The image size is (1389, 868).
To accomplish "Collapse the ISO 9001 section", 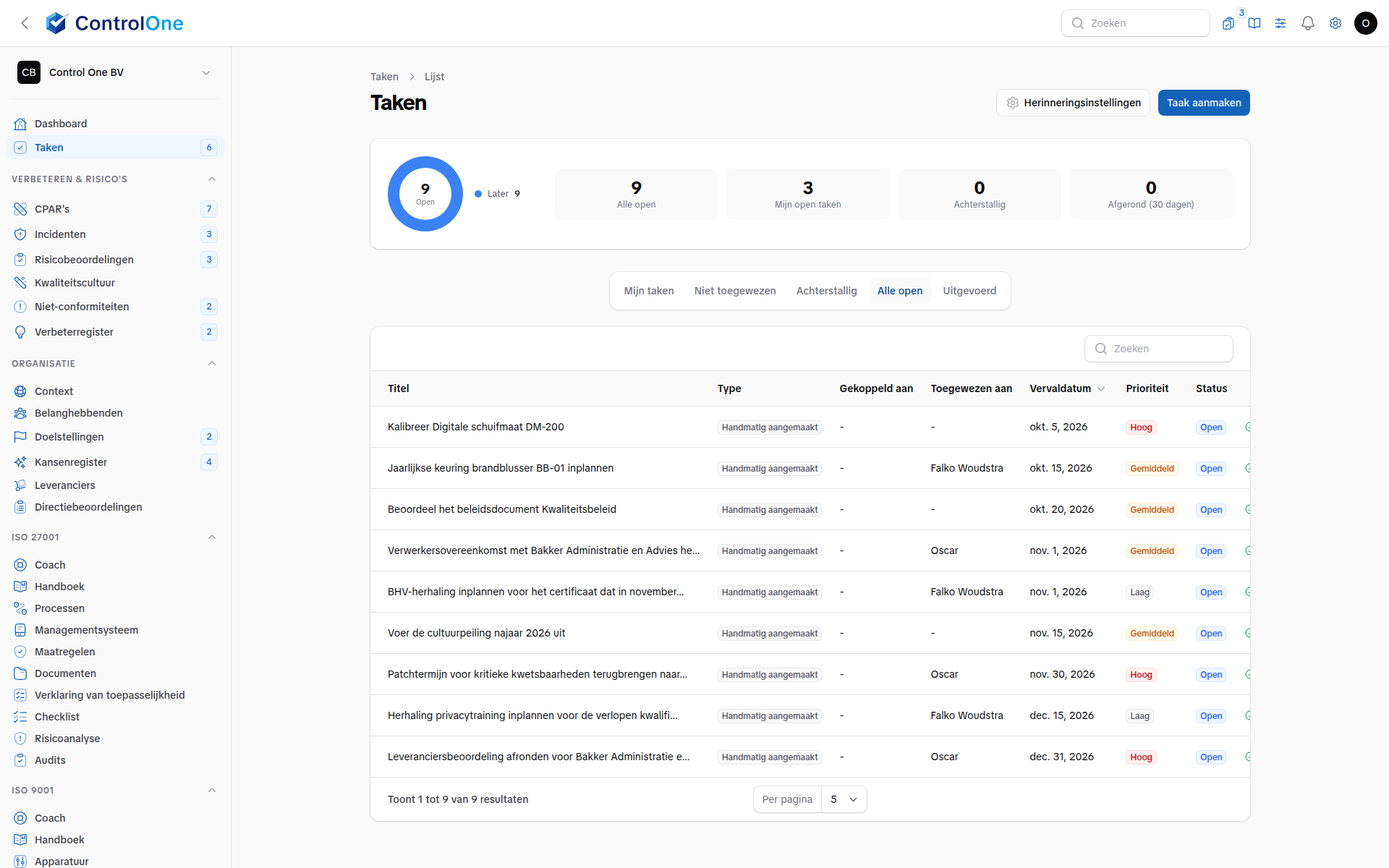I will (x=212, y=791).
